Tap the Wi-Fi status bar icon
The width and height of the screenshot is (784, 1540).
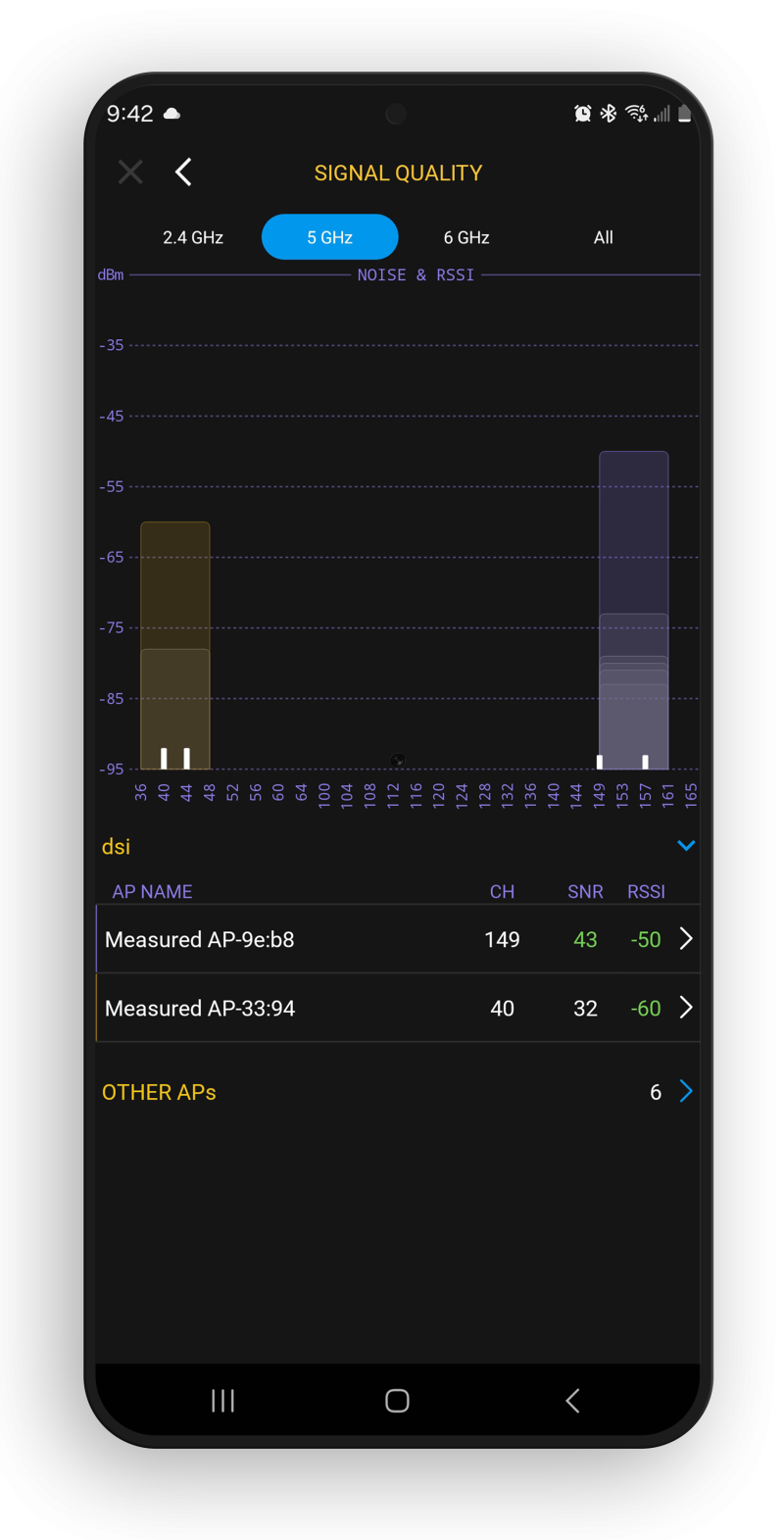[x=636, y=114]
